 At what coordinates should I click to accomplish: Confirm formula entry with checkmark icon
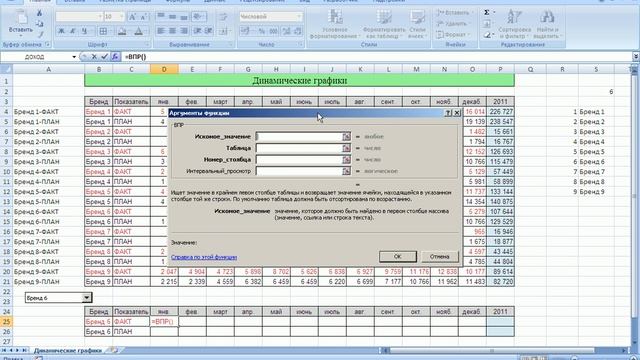(104, 57)
